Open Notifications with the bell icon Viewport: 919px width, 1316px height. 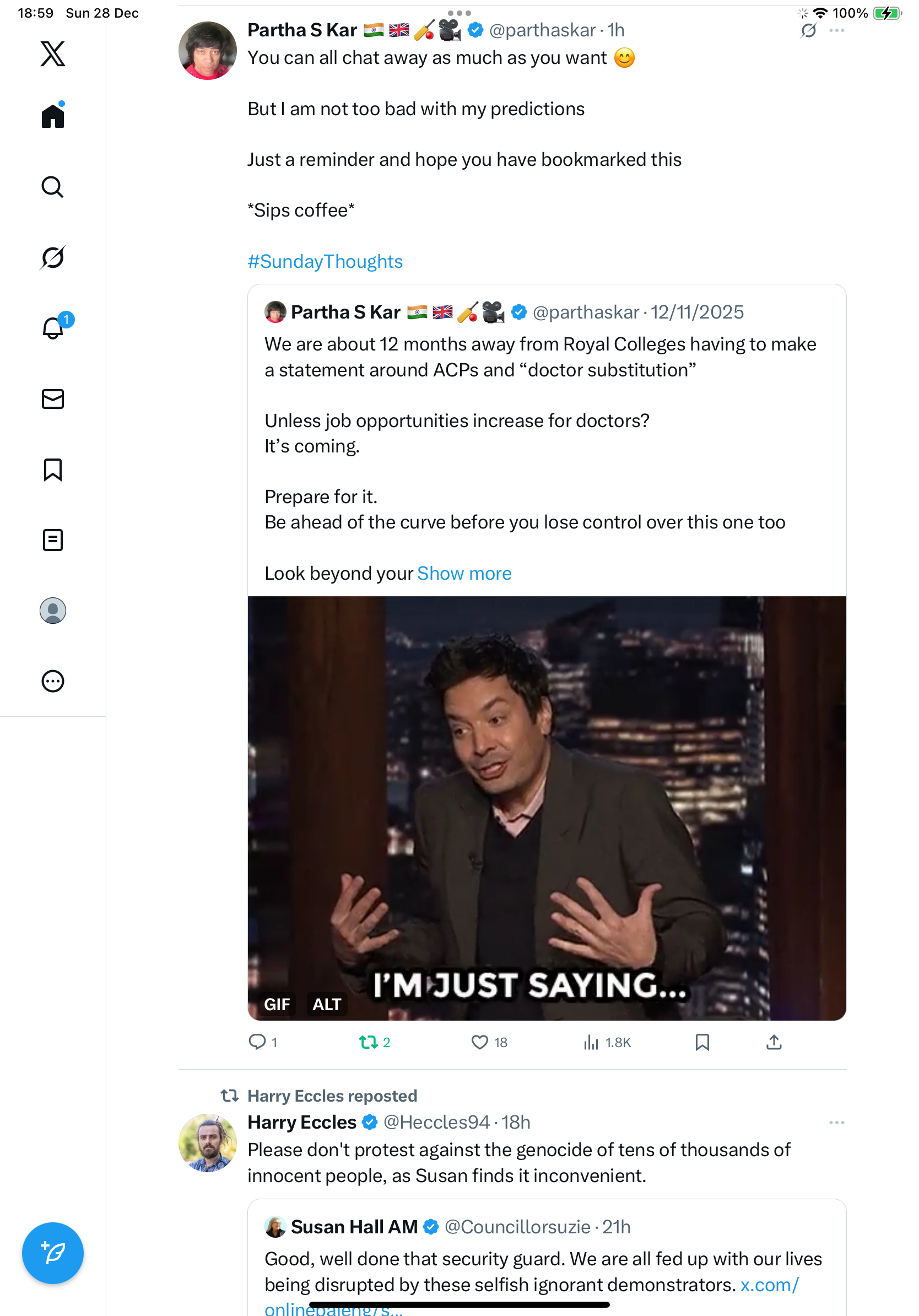coord(53,328)
